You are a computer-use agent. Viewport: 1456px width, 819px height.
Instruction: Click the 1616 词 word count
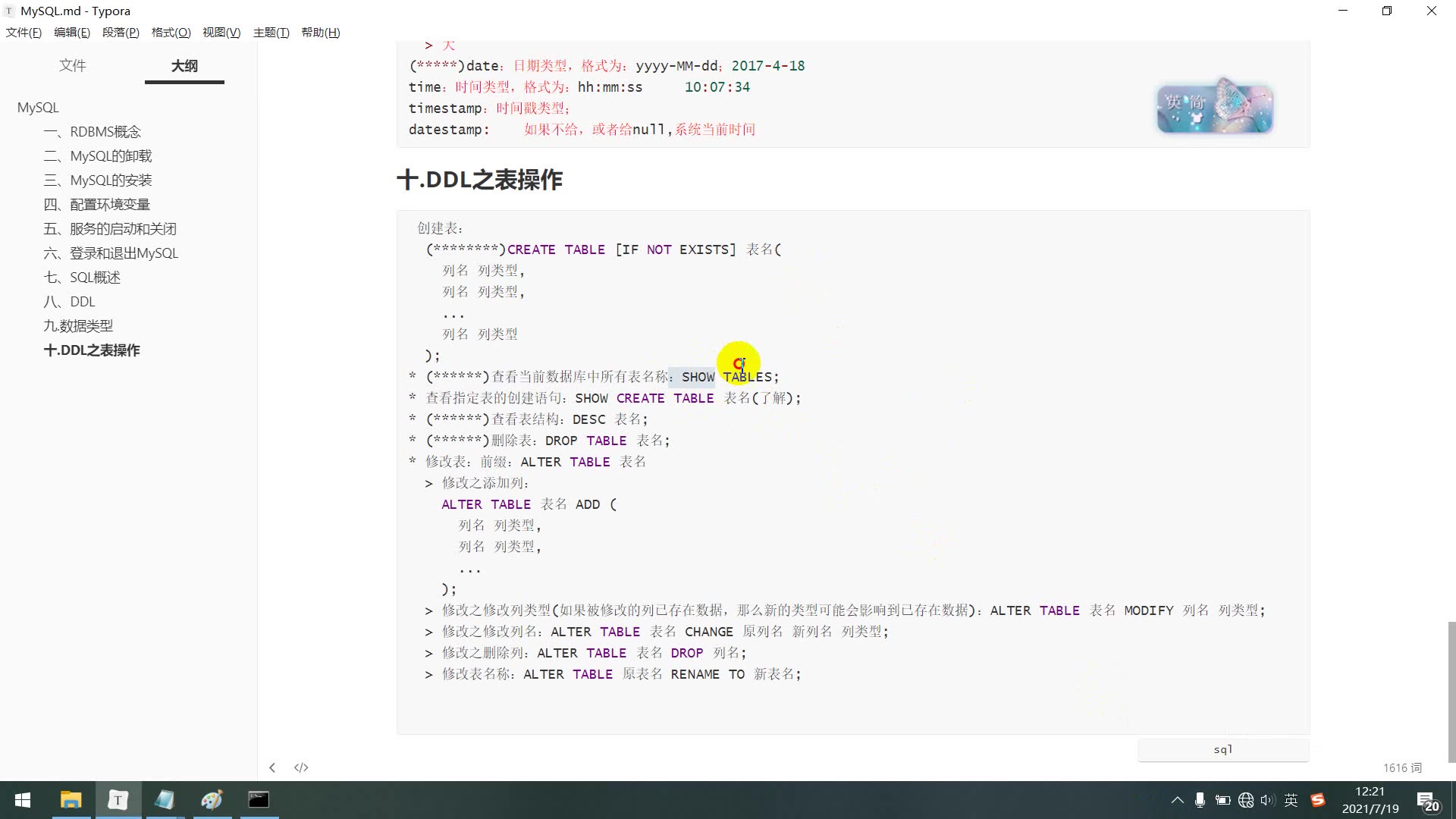[1404, 767]
